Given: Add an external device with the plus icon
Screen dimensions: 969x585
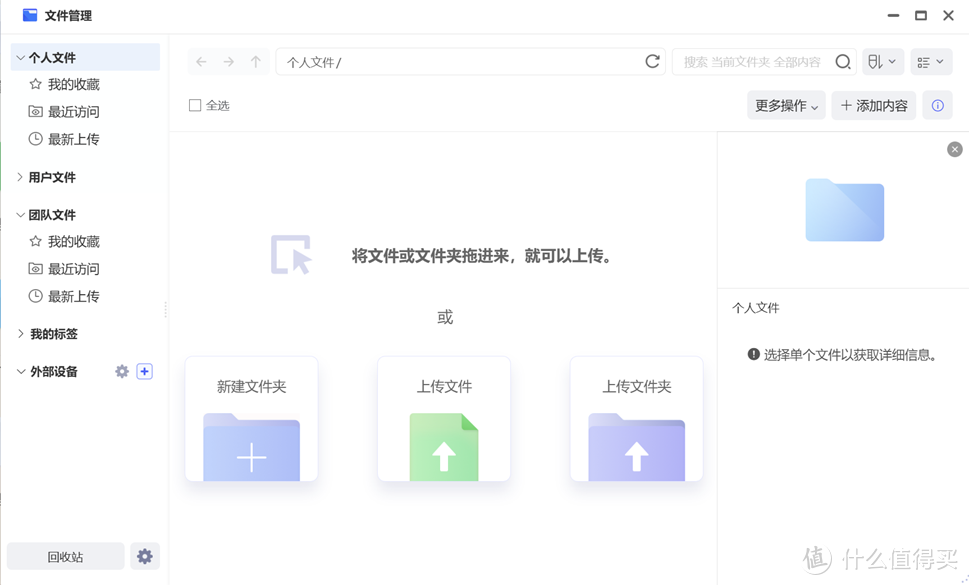Looking at the screenshot, I should (x=144, y=371).
